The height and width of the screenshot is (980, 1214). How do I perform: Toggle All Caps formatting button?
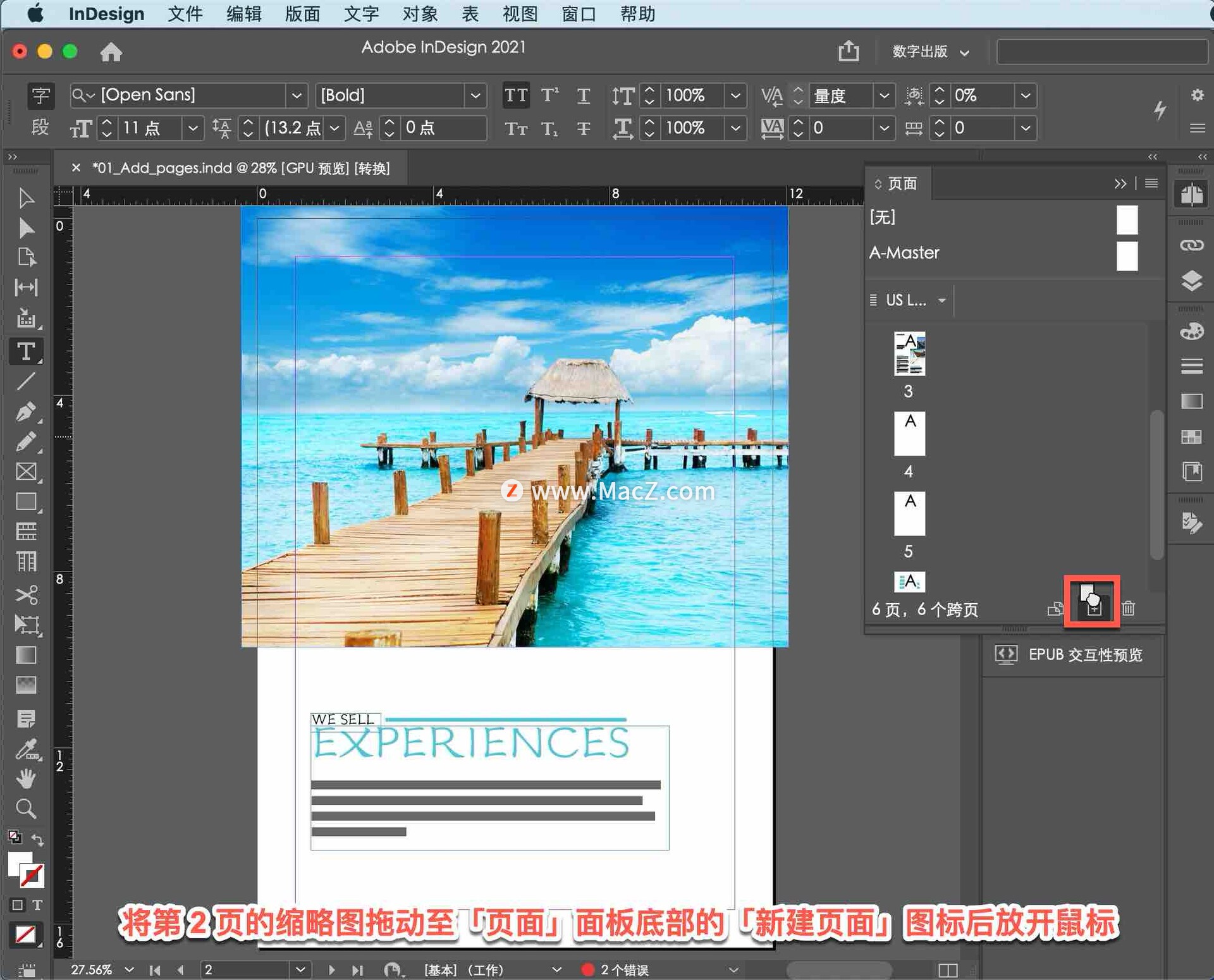tap(515, 95)
